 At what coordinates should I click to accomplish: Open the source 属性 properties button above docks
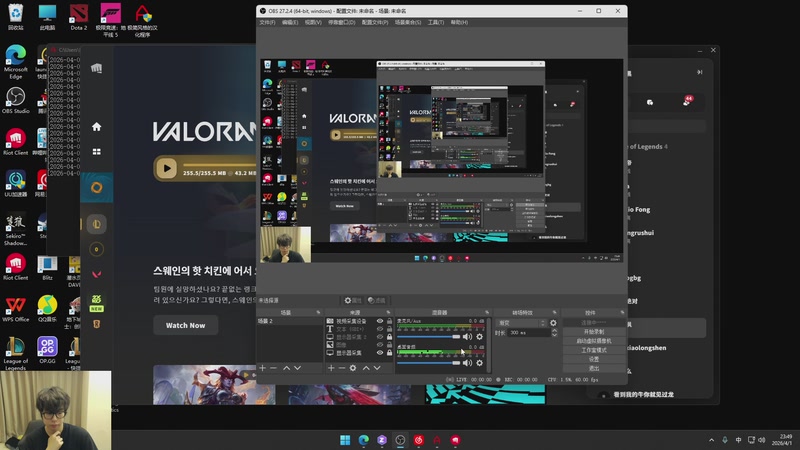click(x=353, y=301)
